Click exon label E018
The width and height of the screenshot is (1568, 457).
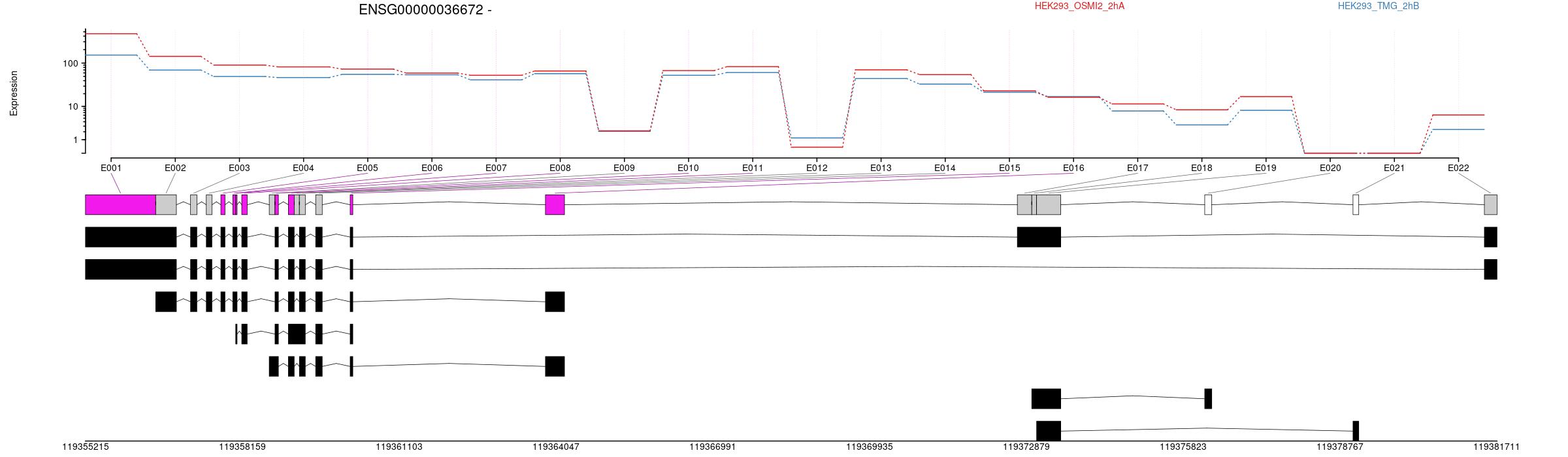tap(1201, 168)
